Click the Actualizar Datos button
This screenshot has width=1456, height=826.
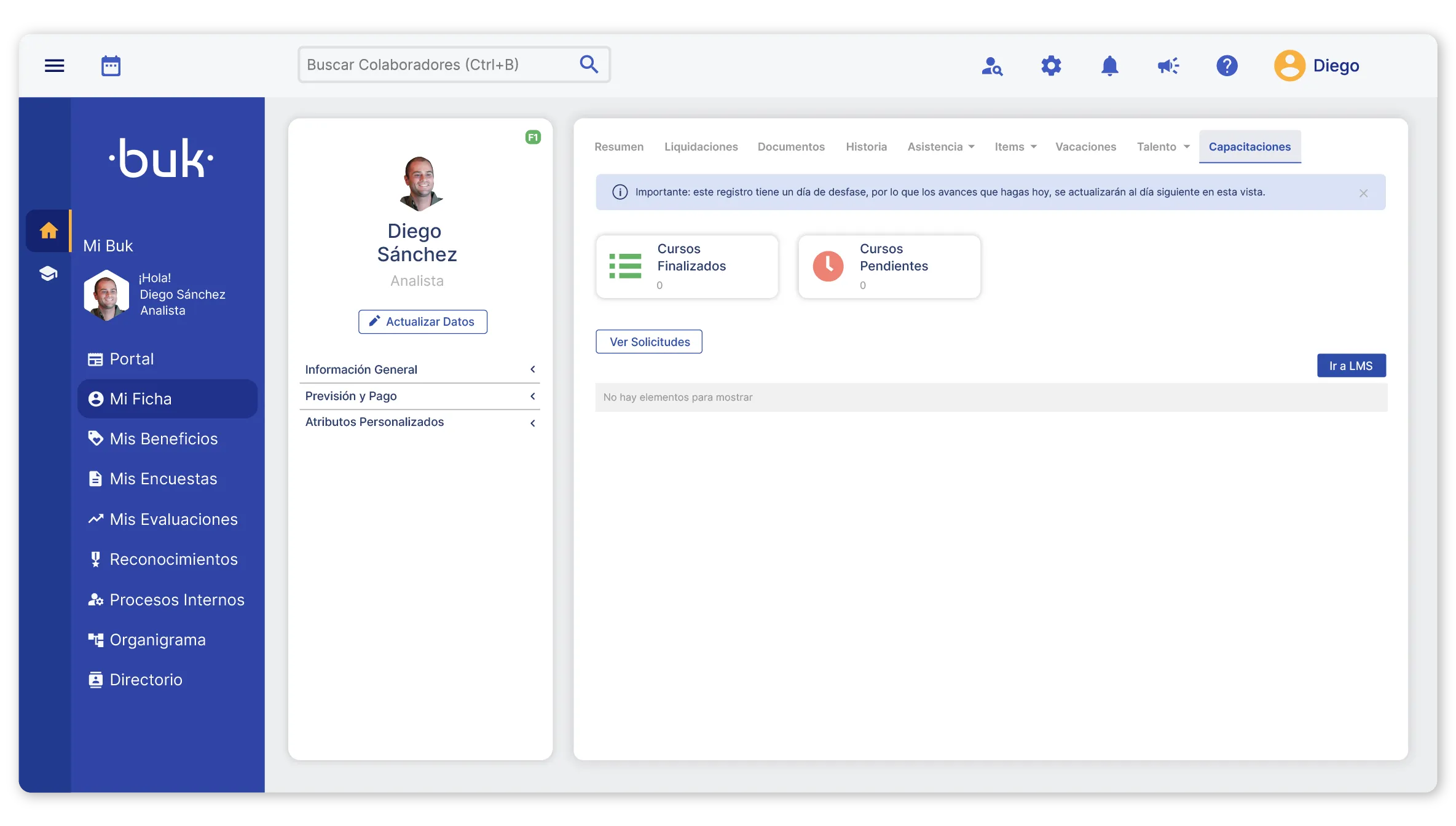tap(423, 321)
